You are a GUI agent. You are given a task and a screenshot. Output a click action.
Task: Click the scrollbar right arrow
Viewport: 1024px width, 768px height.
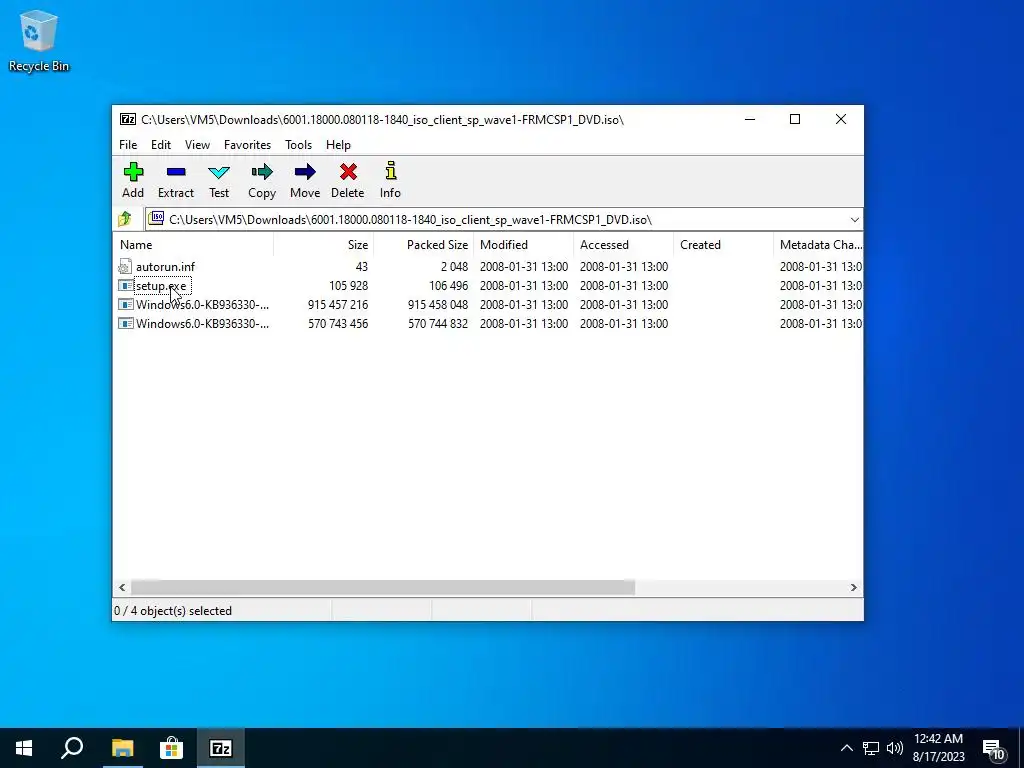click(854, 588)
